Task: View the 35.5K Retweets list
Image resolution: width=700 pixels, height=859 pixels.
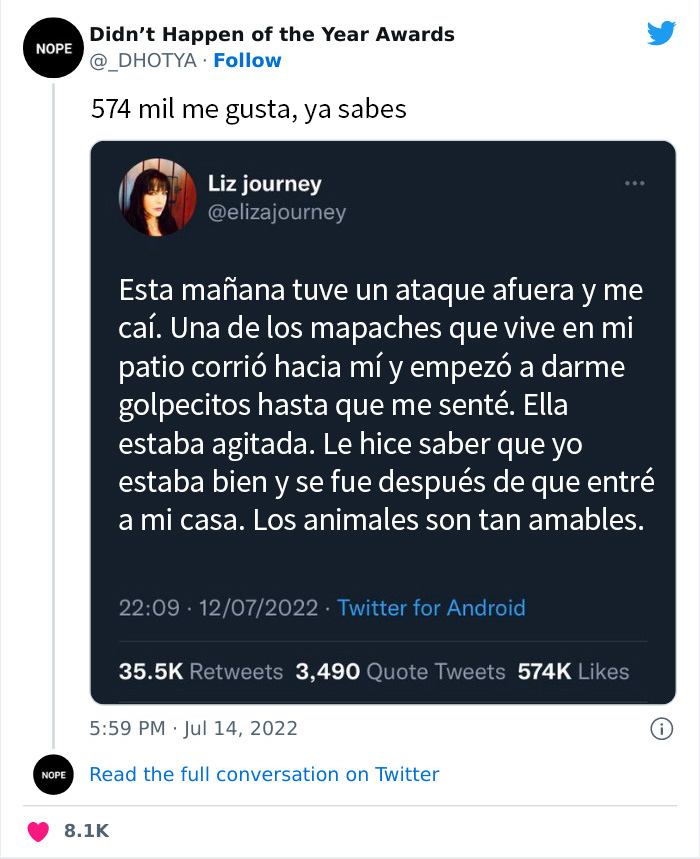Action: click(x=201, y=672)
